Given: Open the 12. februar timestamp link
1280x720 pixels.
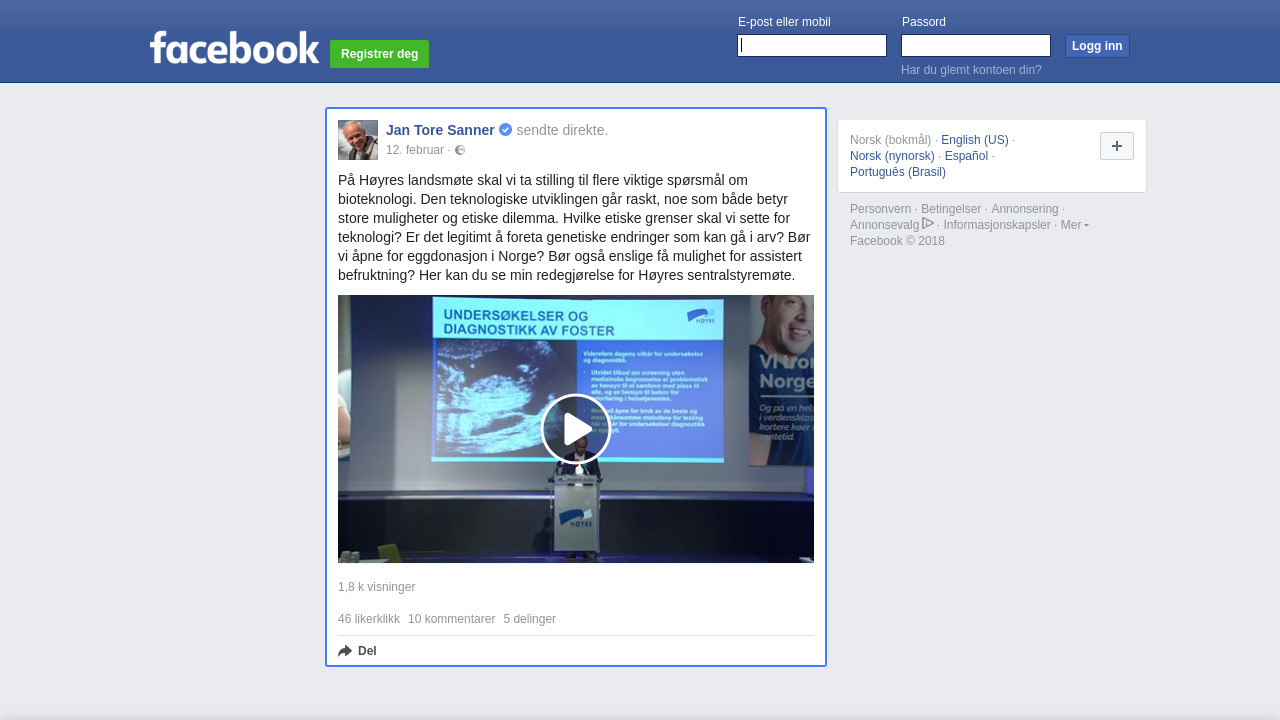Looking at the screenshot, I should point(415,150).
